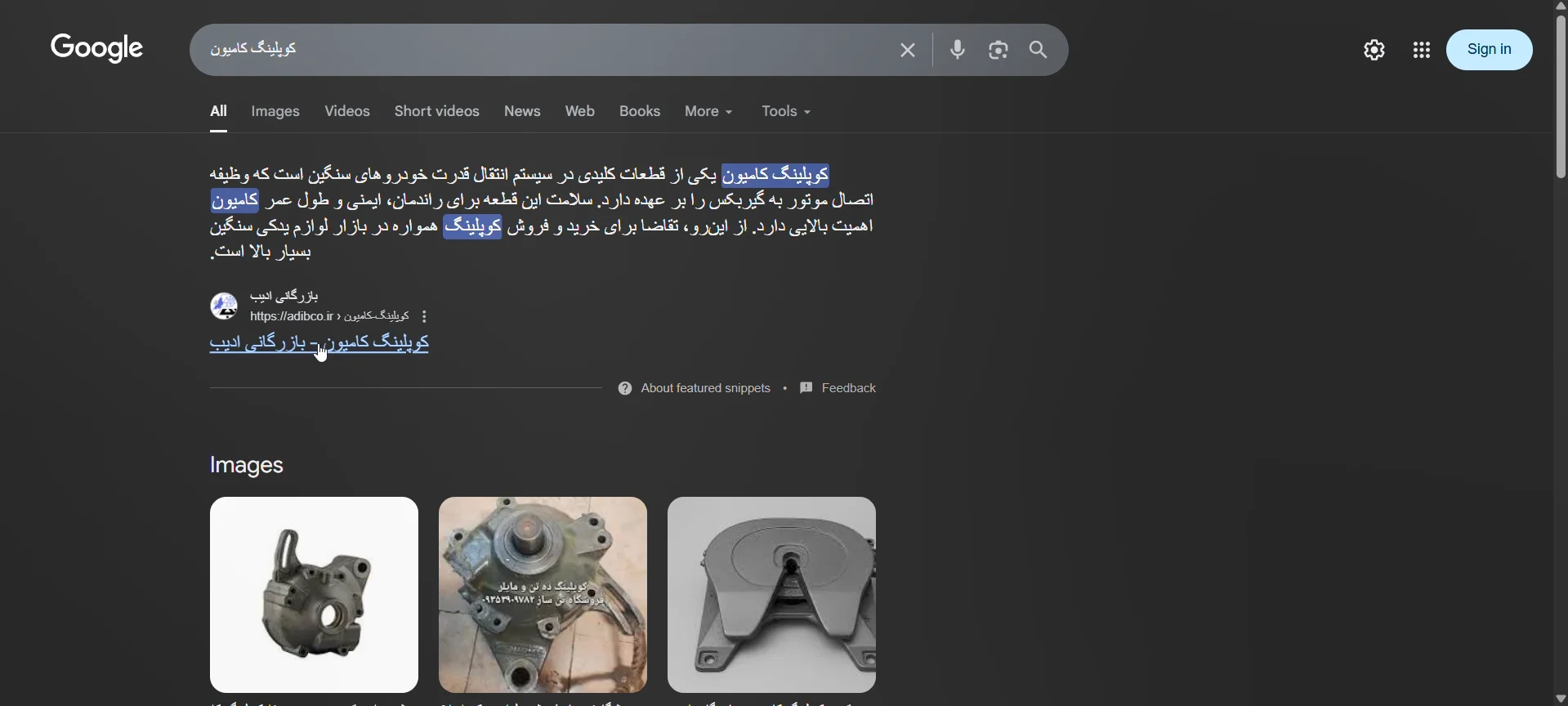Open quick settings gear icon
This screenshot has width=1568, height=706.
[1375, 51]
